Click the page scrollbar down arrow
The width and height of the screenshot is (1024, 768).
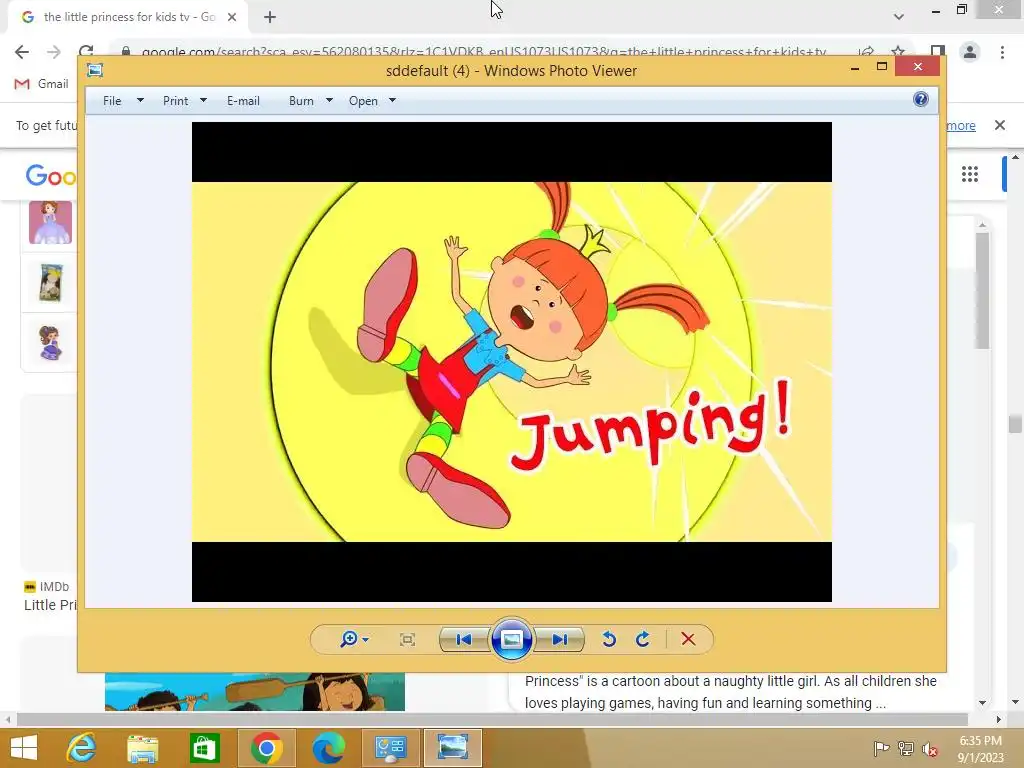(x=1015, y=703)
